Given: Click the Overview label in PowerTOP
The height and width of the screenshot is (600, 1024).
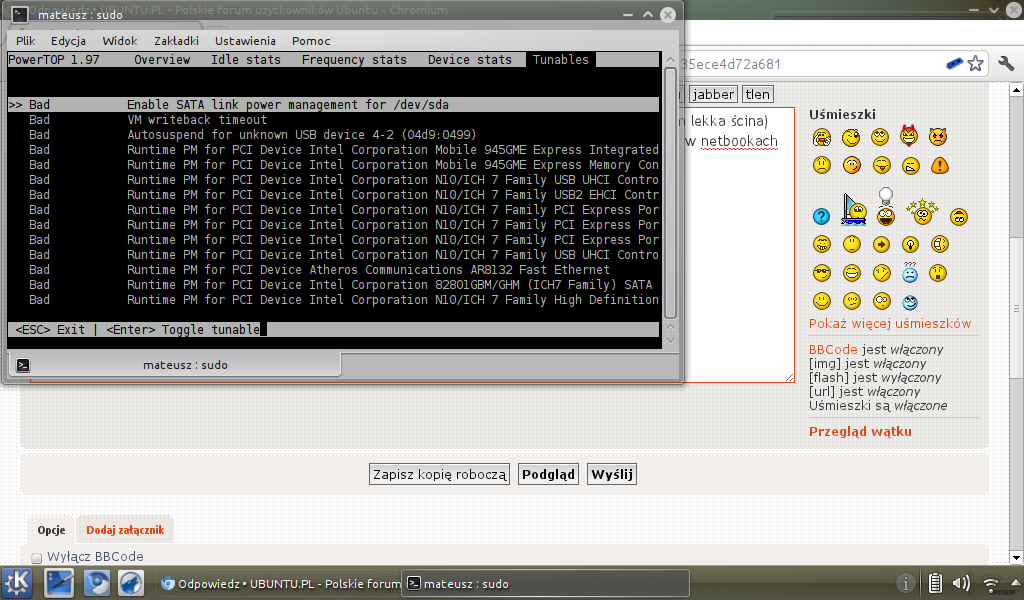Looking at the screenshot, I should 162,59.
